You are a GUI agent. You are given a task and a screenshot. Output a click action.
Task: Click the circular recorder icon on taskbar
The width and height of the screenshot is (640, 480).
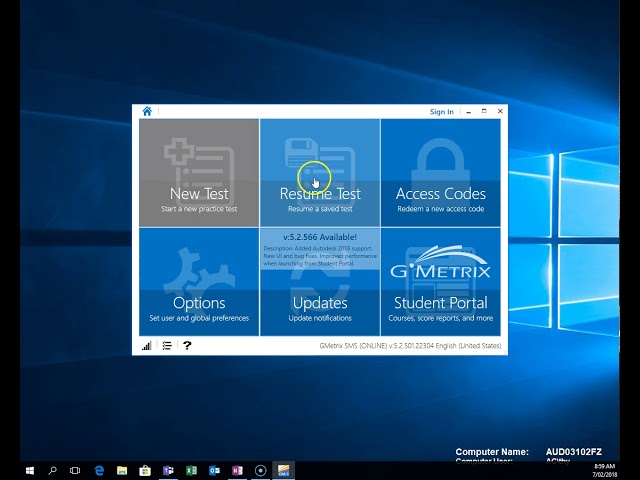pyautogui.click(x=260, y=471)
